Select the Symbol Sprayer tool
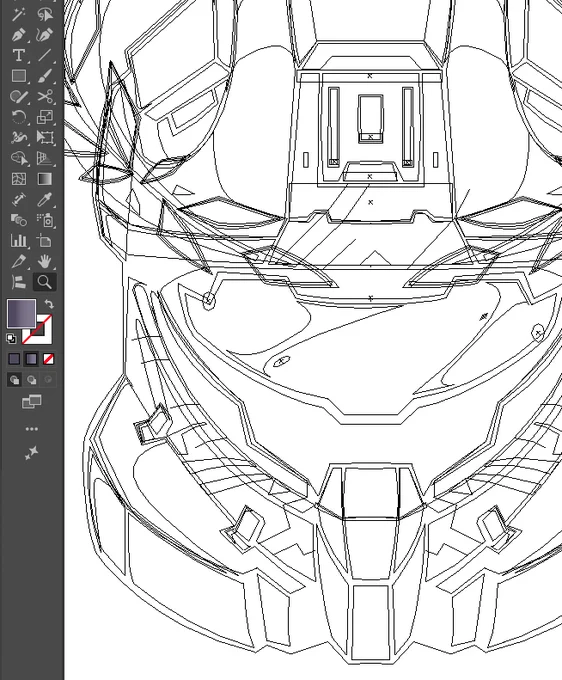The image size is (562, 680). point(45,220)
